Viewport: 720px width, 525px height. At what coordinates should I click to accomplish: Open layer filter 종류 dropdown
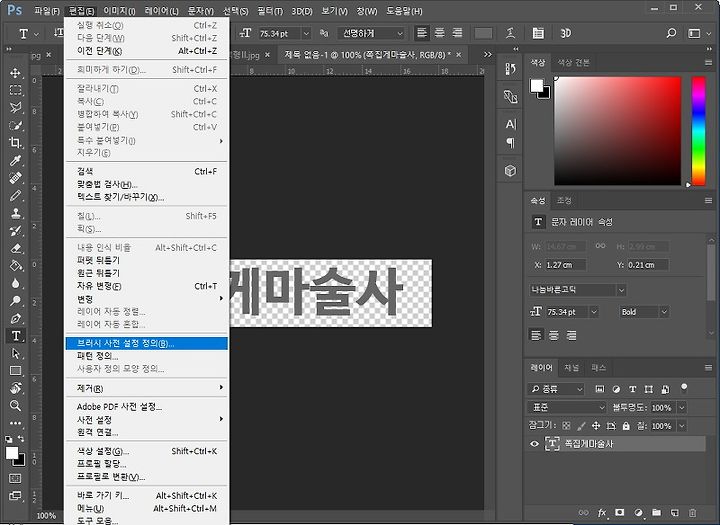pyautogui.click(x=556, y=389)
